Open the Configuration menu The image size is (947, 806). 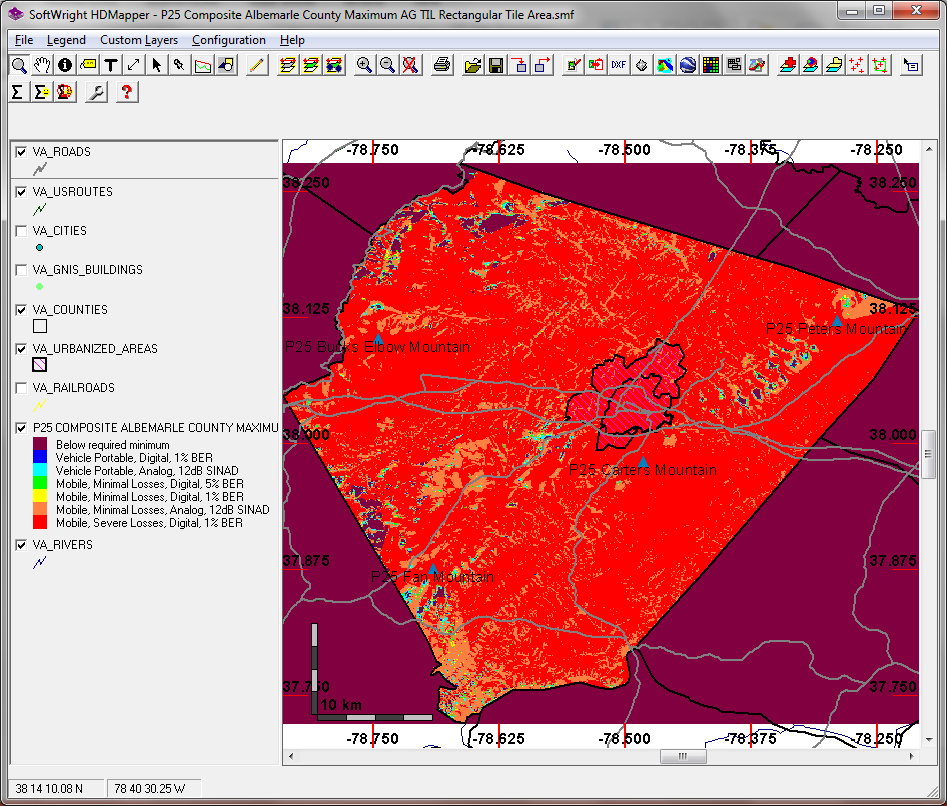pos(228,40)
